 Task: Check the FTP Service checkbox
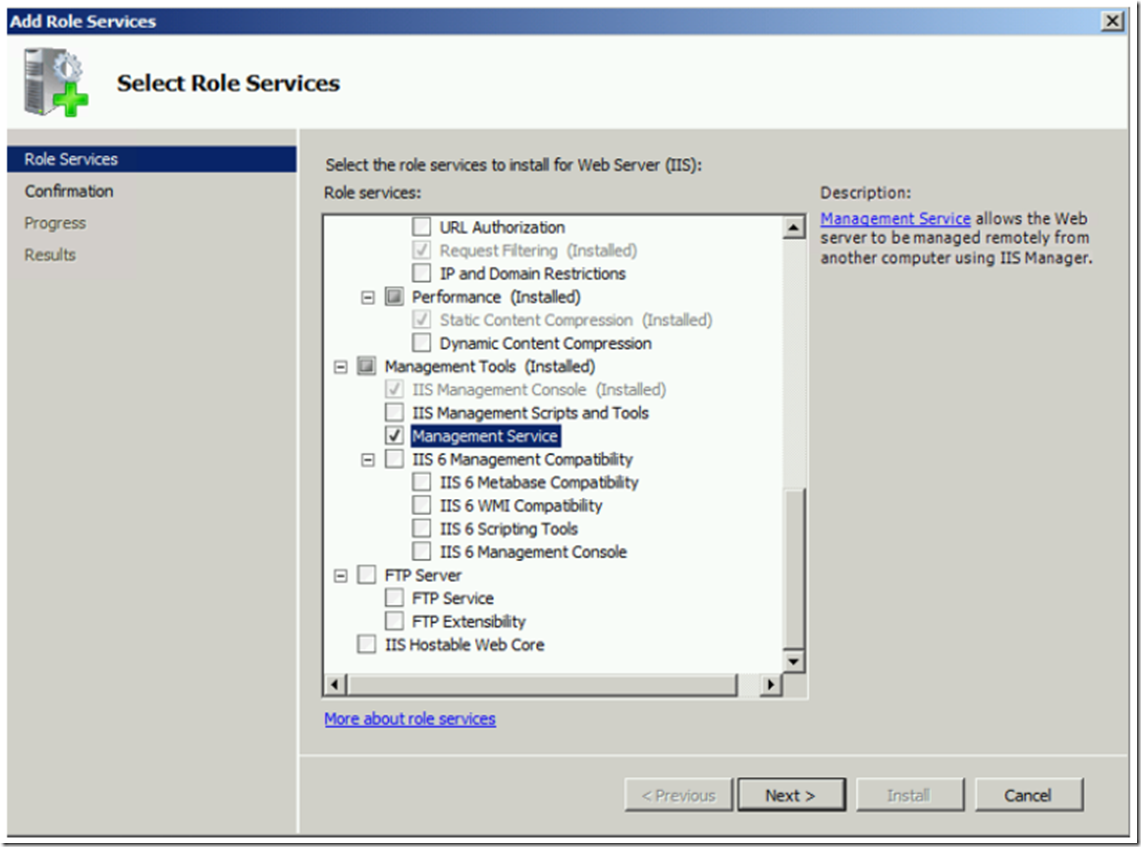[x=394, y=598]
